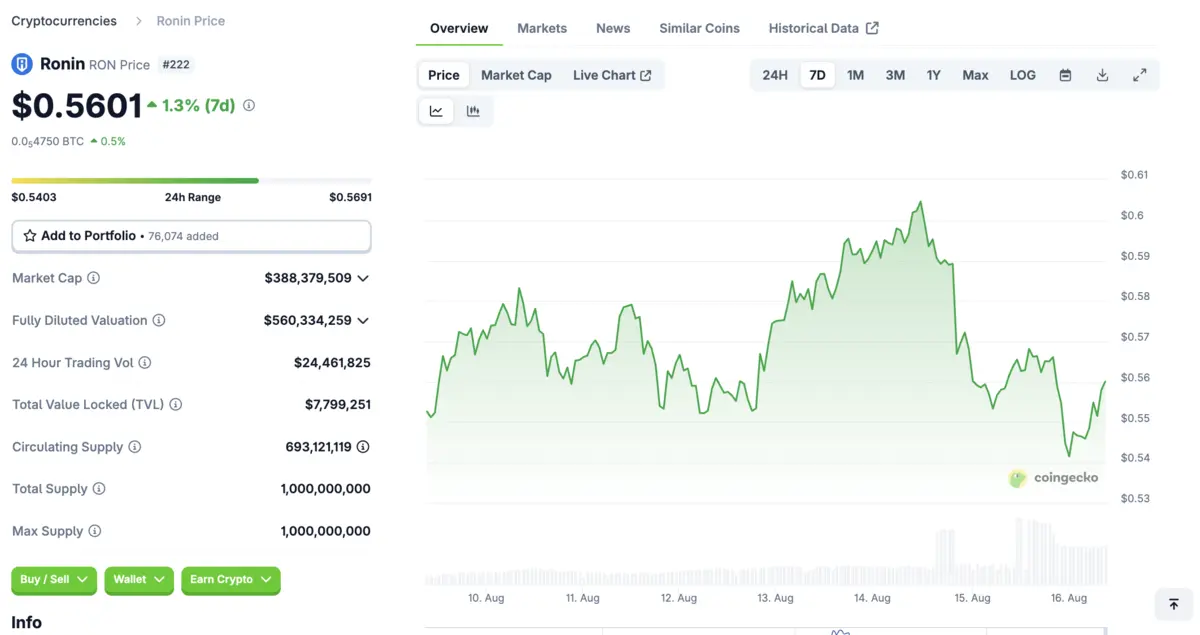Switch to the Markets tab
The image size is (1200, 635).
coord(542,28)
